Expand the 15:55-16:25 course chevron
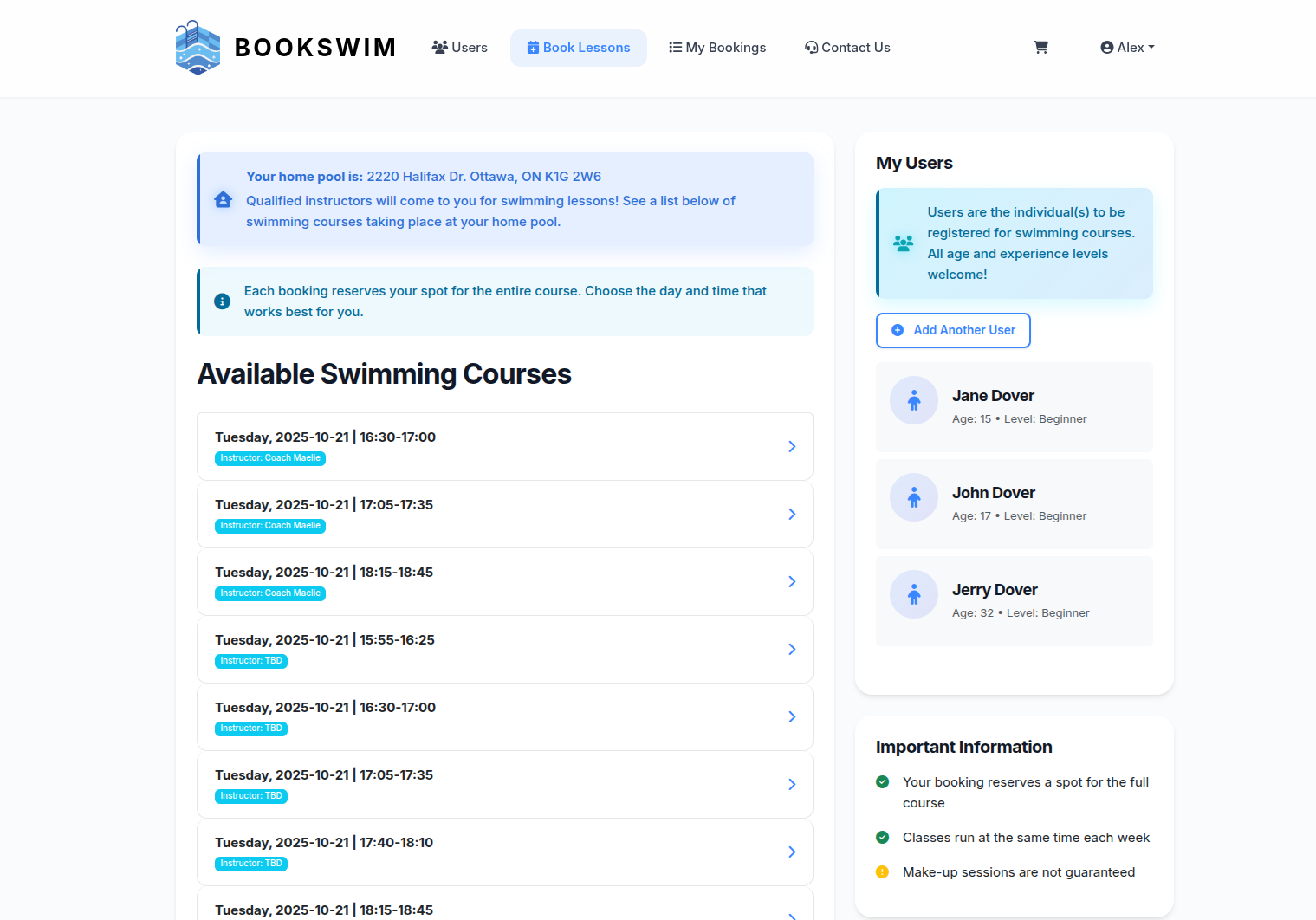Viewport: 1316px width, 920px height. point(791,649)
